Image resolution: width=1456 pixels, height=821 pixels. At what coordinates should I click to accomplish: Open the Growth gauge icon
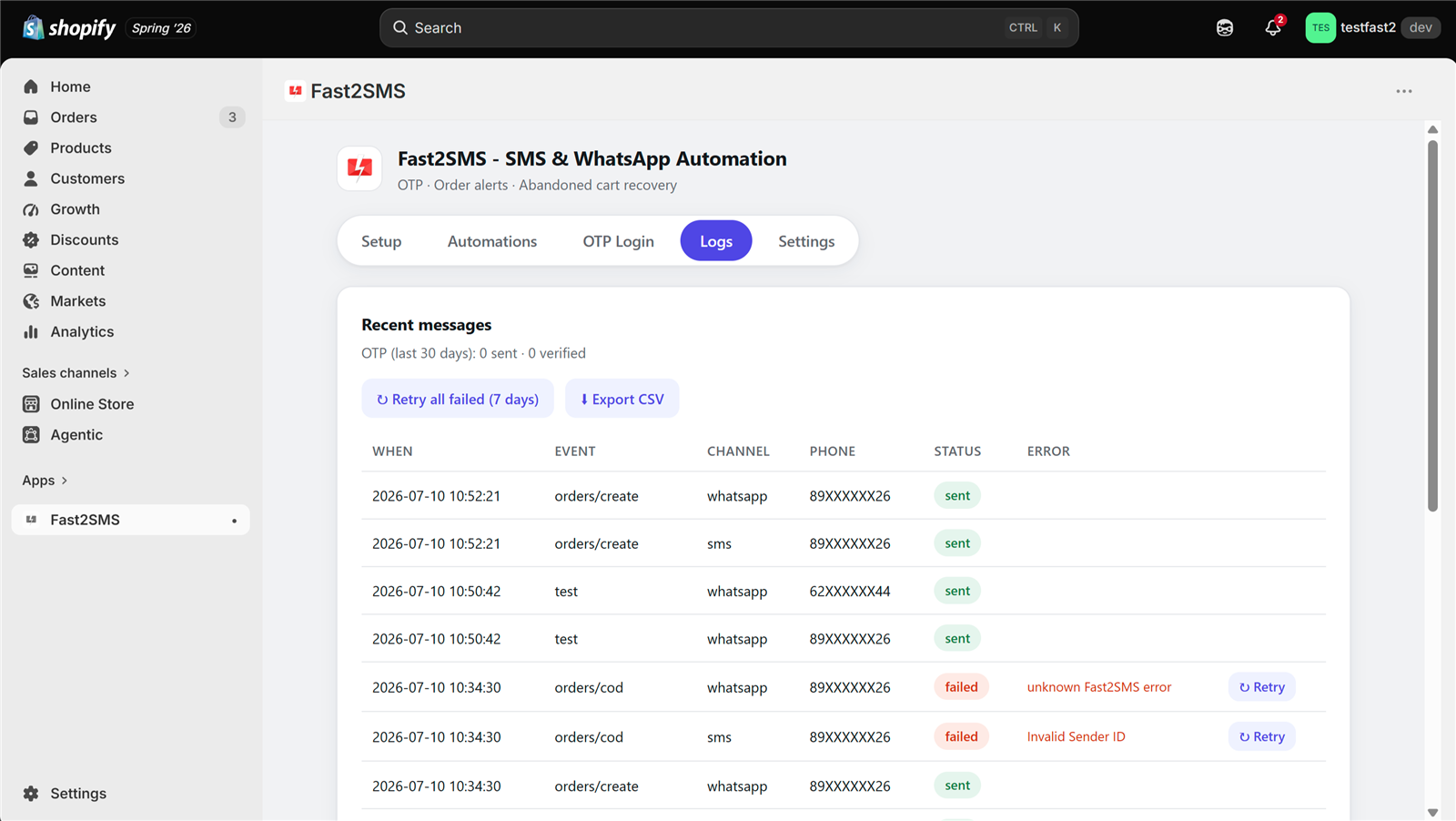point(31,209)
